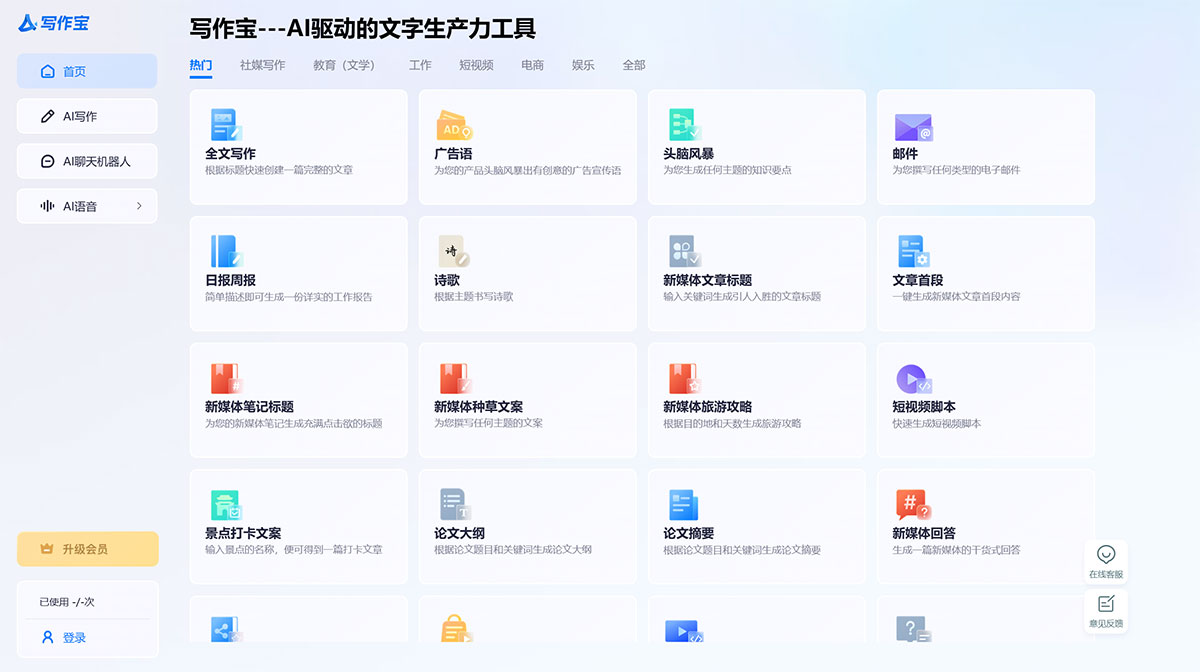Image resolution: width=1200 pixels, height=672 pixels.
Task: Click the 意见反馈 feedback icon
Action: (x=1106, y=608)
